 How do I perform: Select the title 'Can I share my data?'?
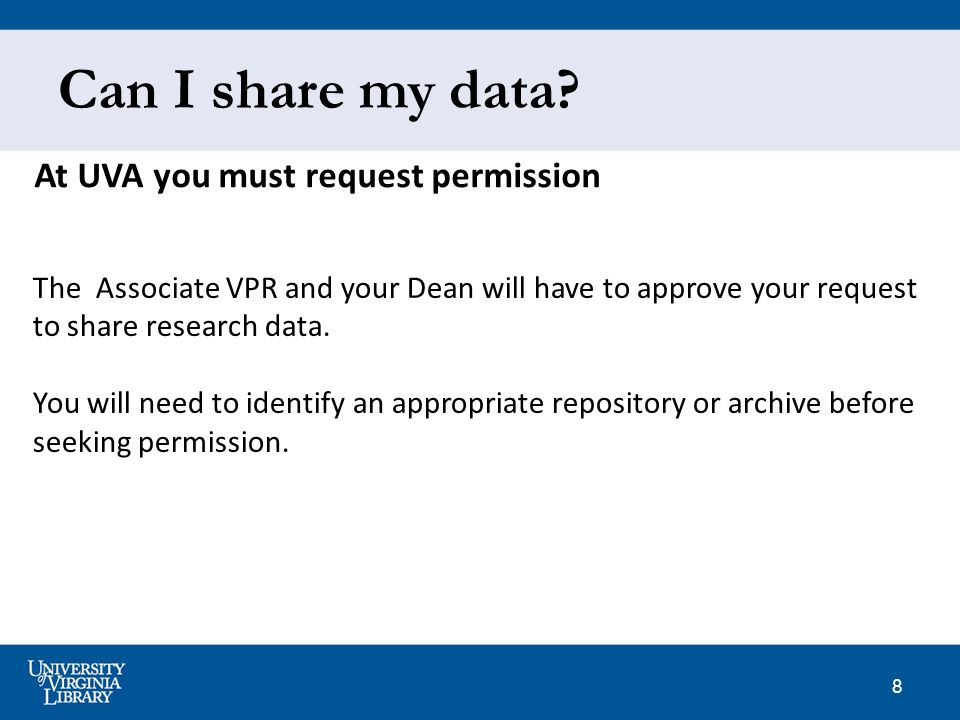(318, 91)
